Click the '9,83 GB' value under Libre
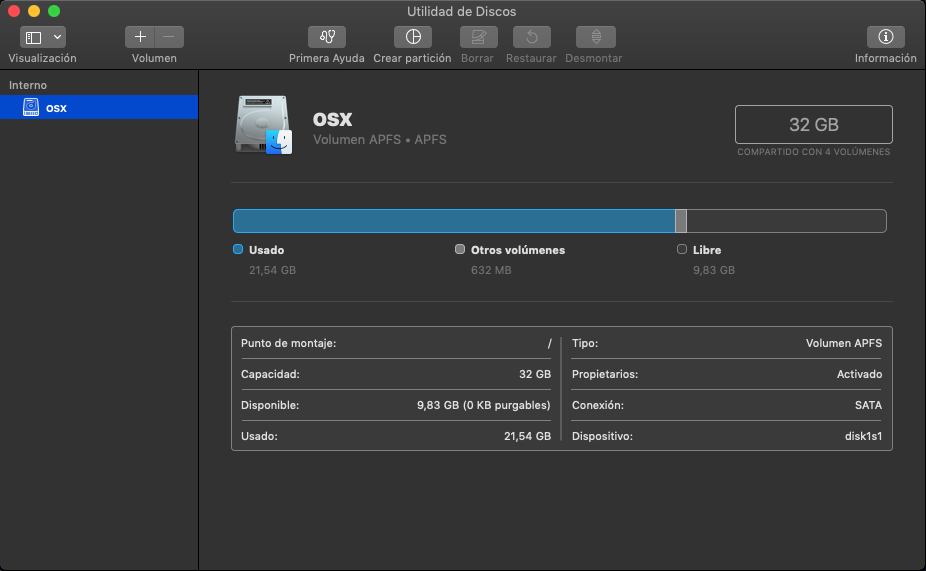926x571 pixels. point(714,270)
